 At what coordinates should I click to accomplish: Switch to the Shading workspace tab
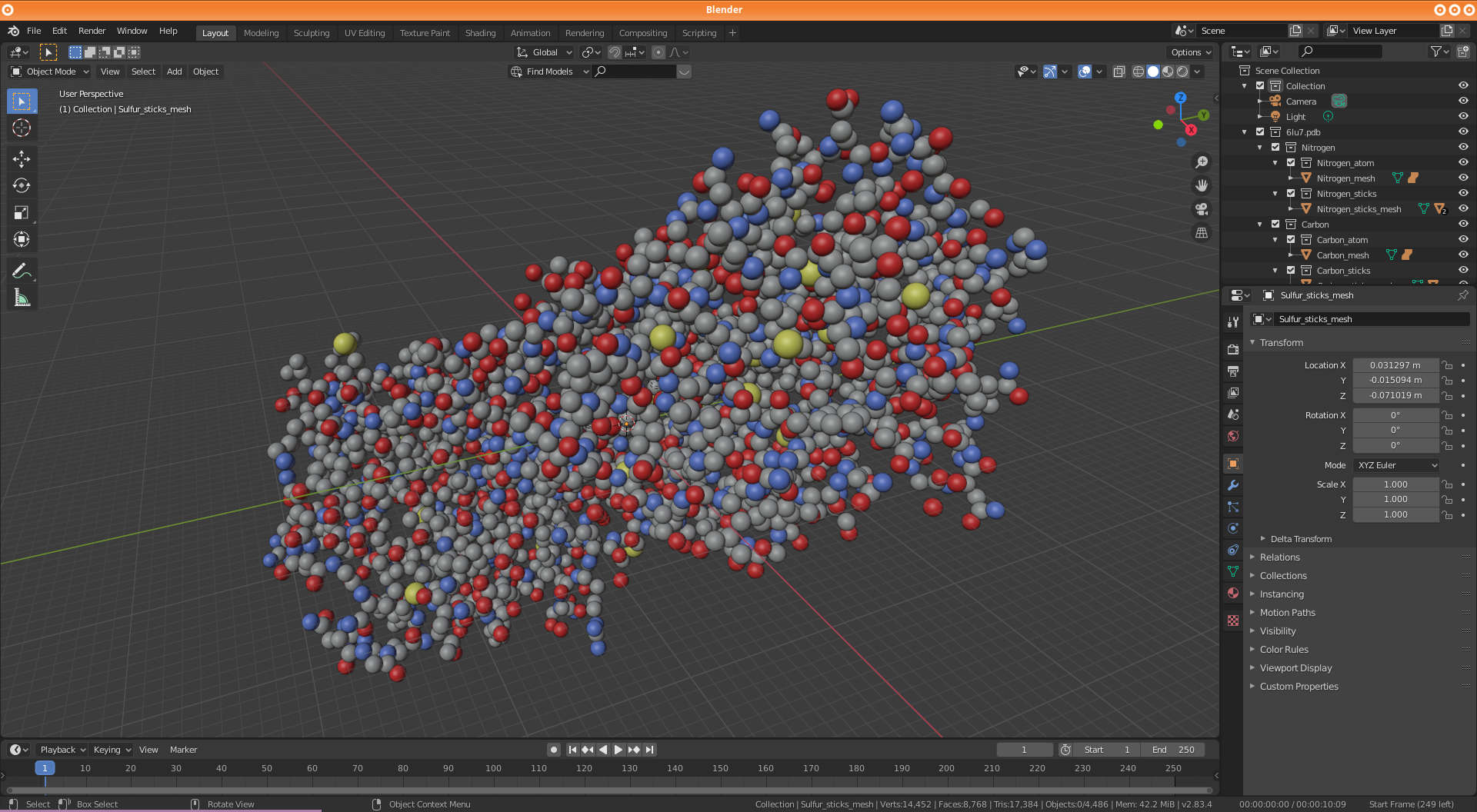click(x=480, y=33)
